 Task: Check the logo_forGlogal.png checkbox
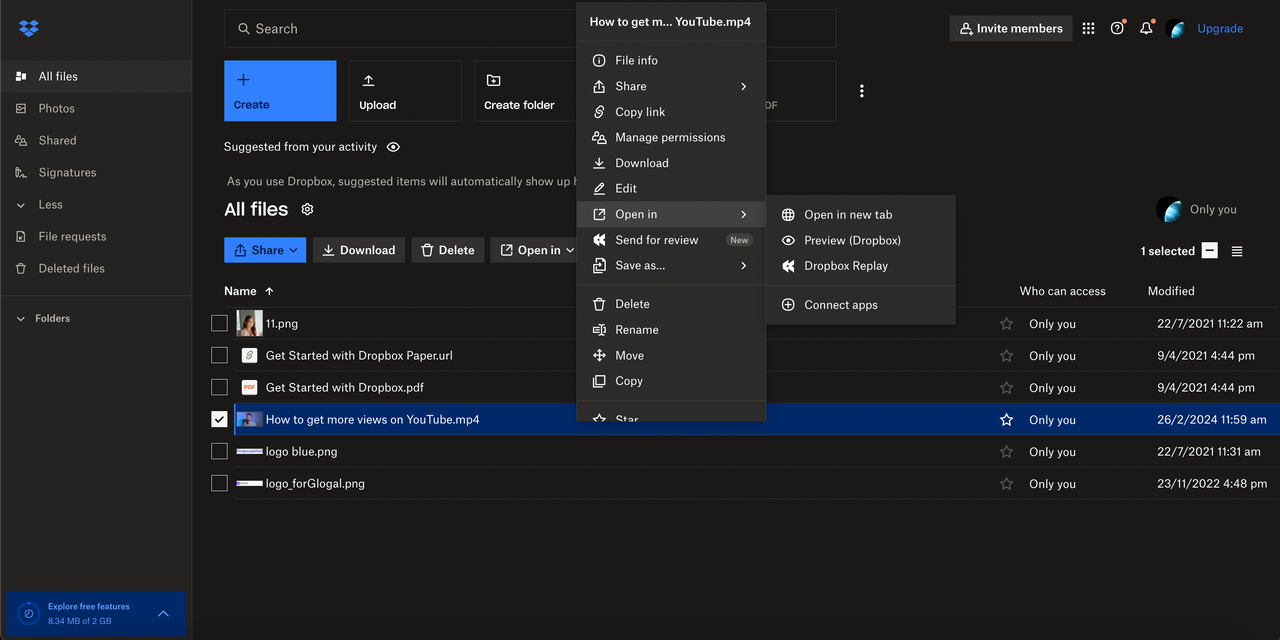[219, 483]
